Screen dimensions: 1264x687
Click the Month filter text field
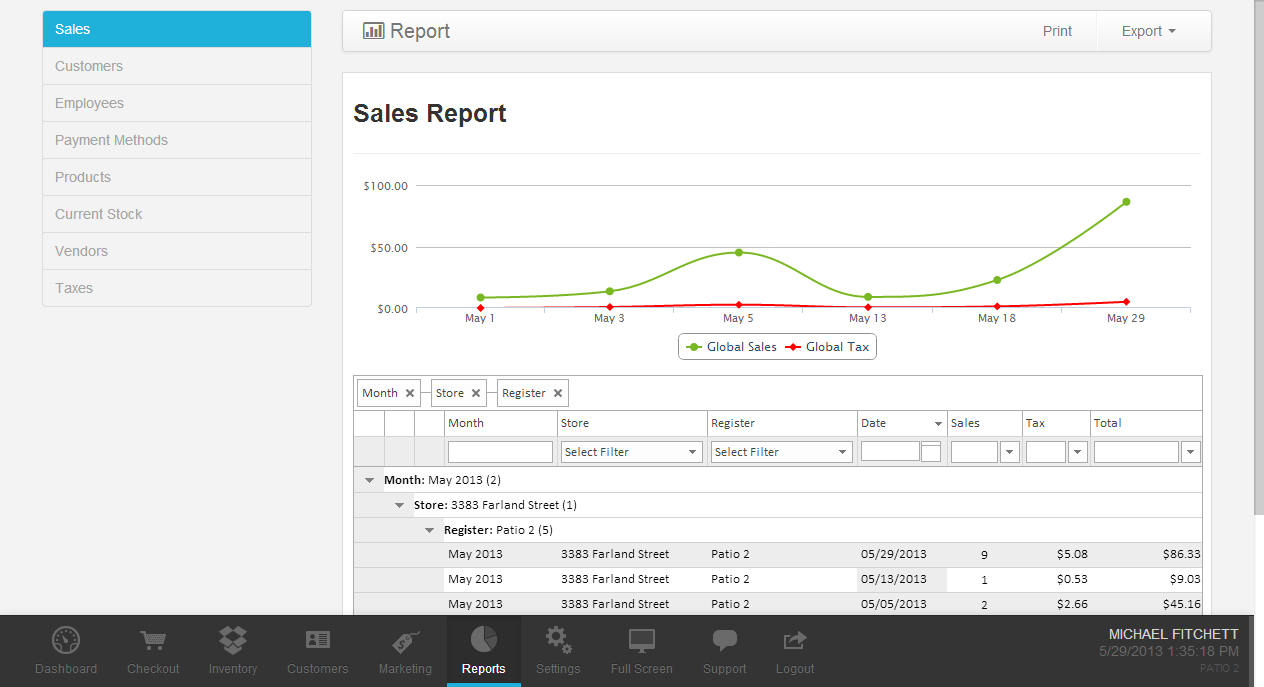pyautogui.click(x=500, y=452)
